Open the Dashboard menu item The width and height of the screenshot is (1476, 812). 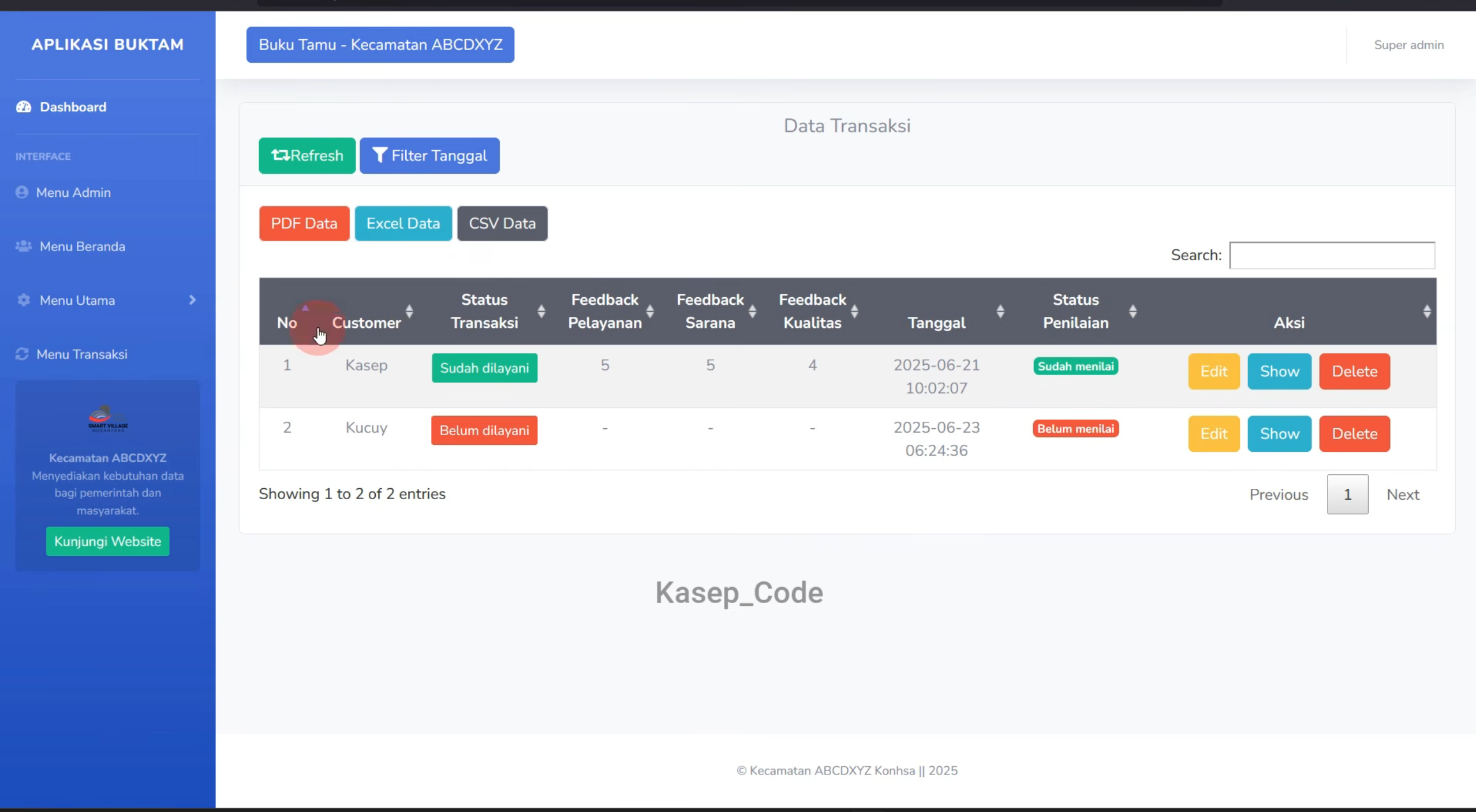click(73, 107)
